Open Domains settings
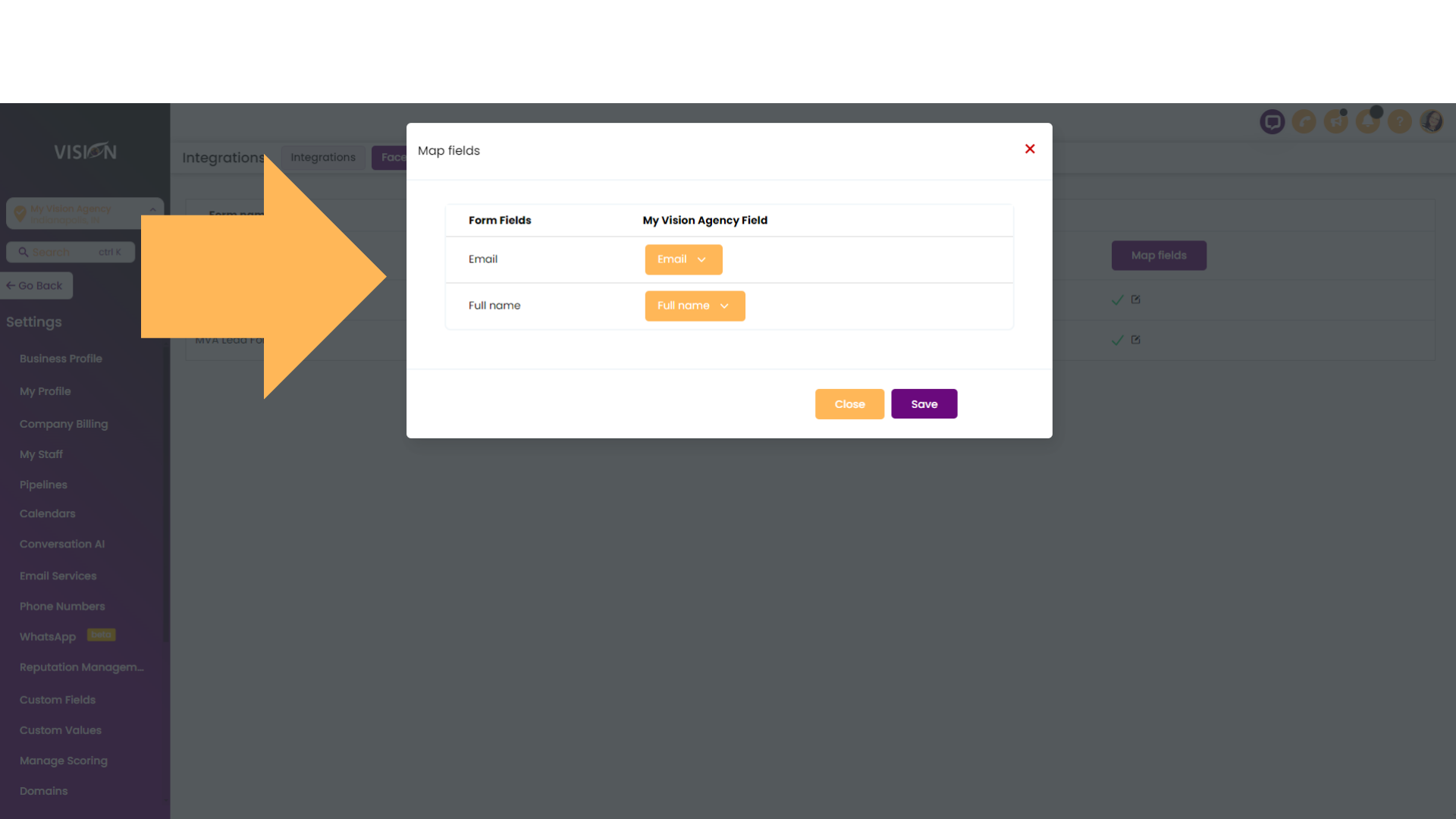 pyautogui.click(x=44, y=791)
